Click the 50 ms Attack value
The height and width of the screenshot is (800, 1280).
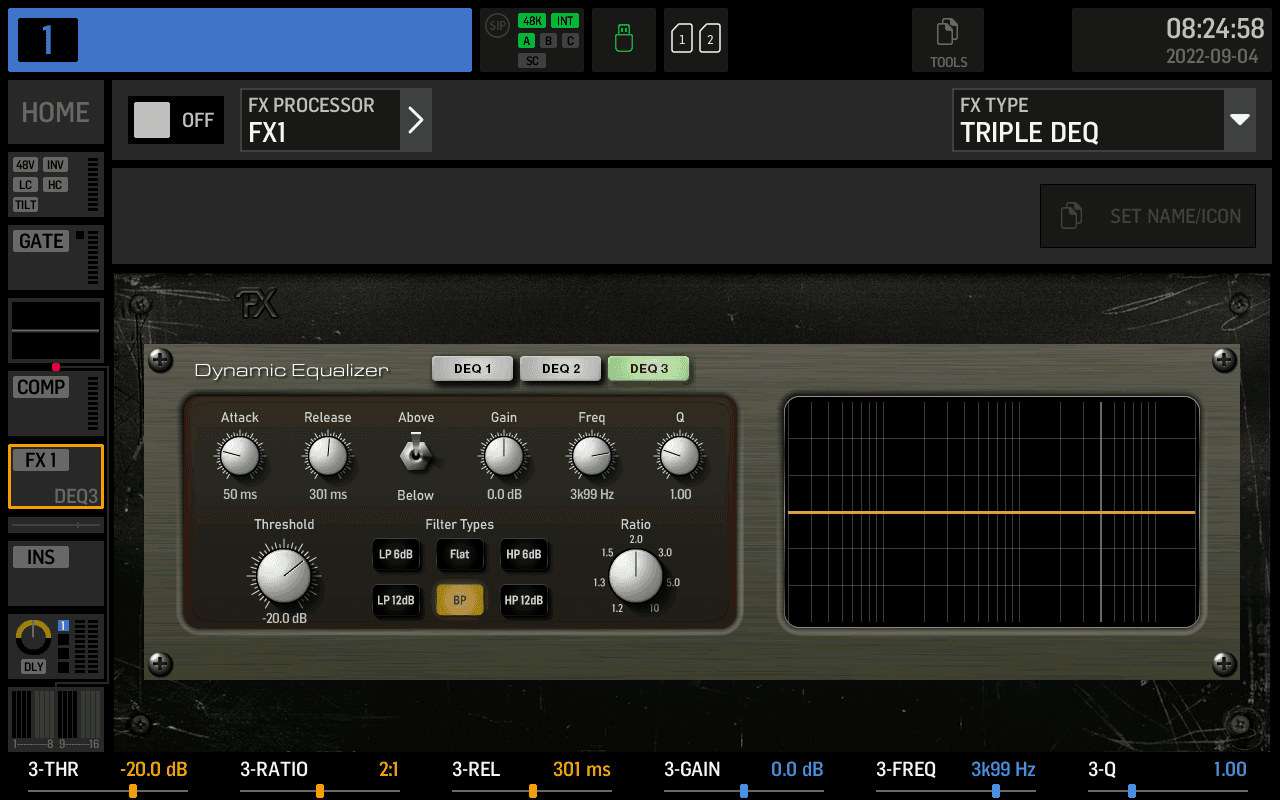[240, 494]
